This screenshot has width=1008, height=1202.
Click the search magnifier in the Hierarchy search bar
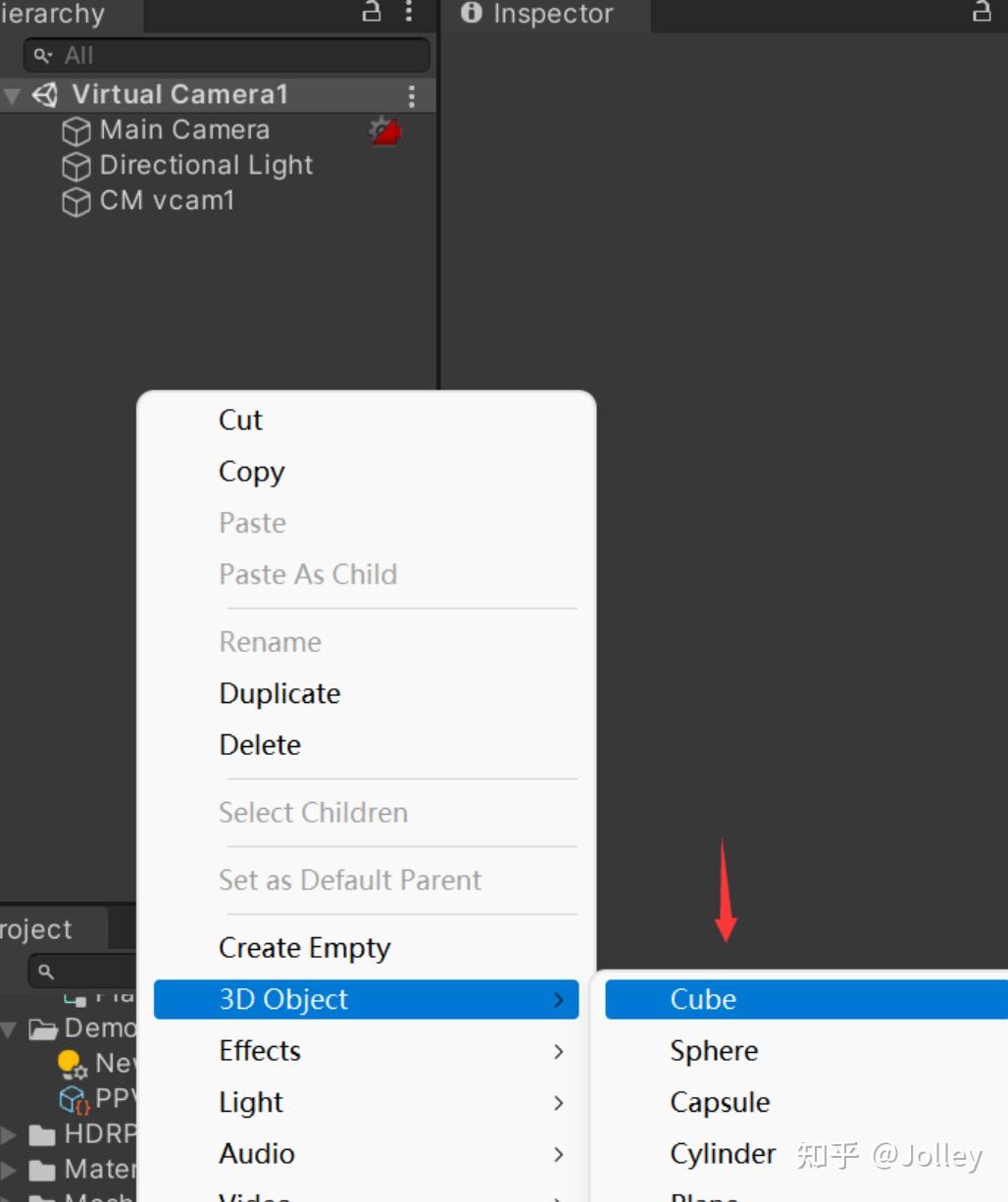(40, 56)
